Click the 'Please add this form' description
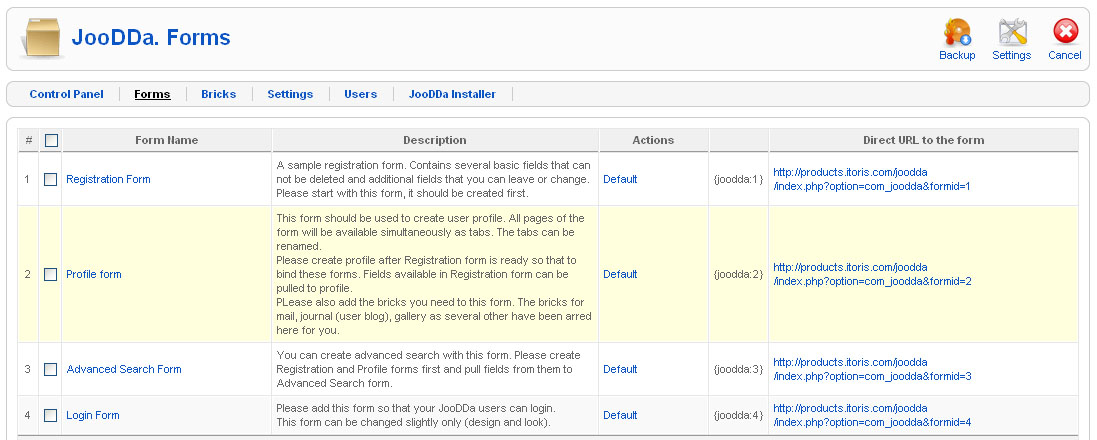 pos(416,416)
